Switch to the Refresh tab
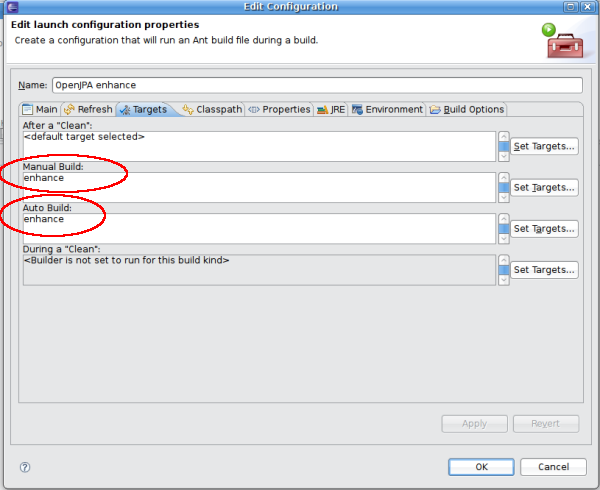600x490 pixels. pos(88,109)
